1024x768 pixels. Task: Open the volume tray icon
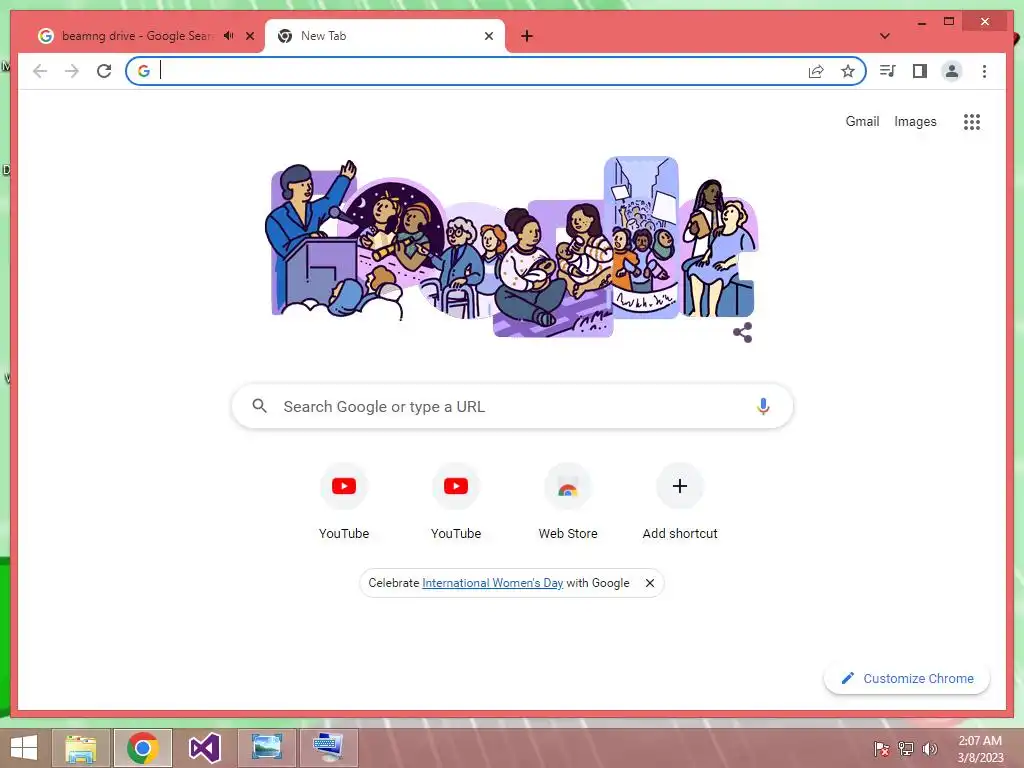(x=930, y=749)
